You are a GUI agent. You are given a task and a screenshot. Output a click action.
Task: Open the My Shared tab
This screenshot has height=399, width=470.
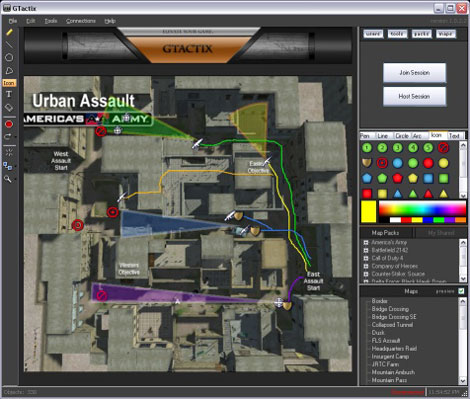[441, 233]
